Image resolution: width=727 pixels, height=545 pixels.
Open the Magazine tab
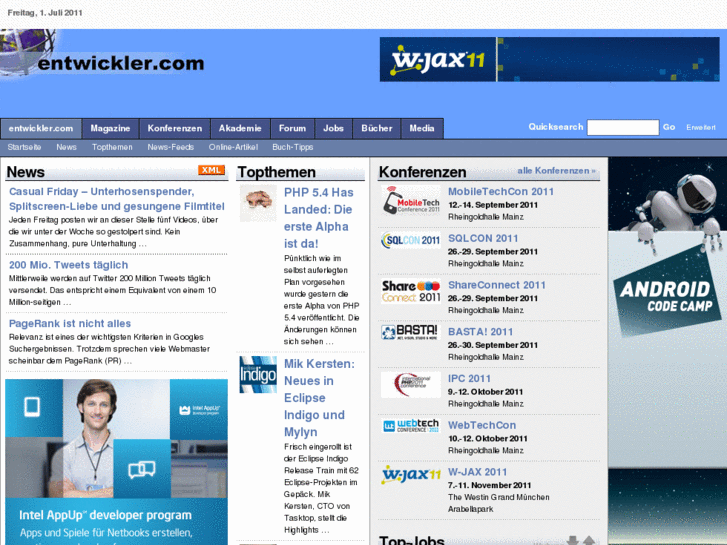110,128
